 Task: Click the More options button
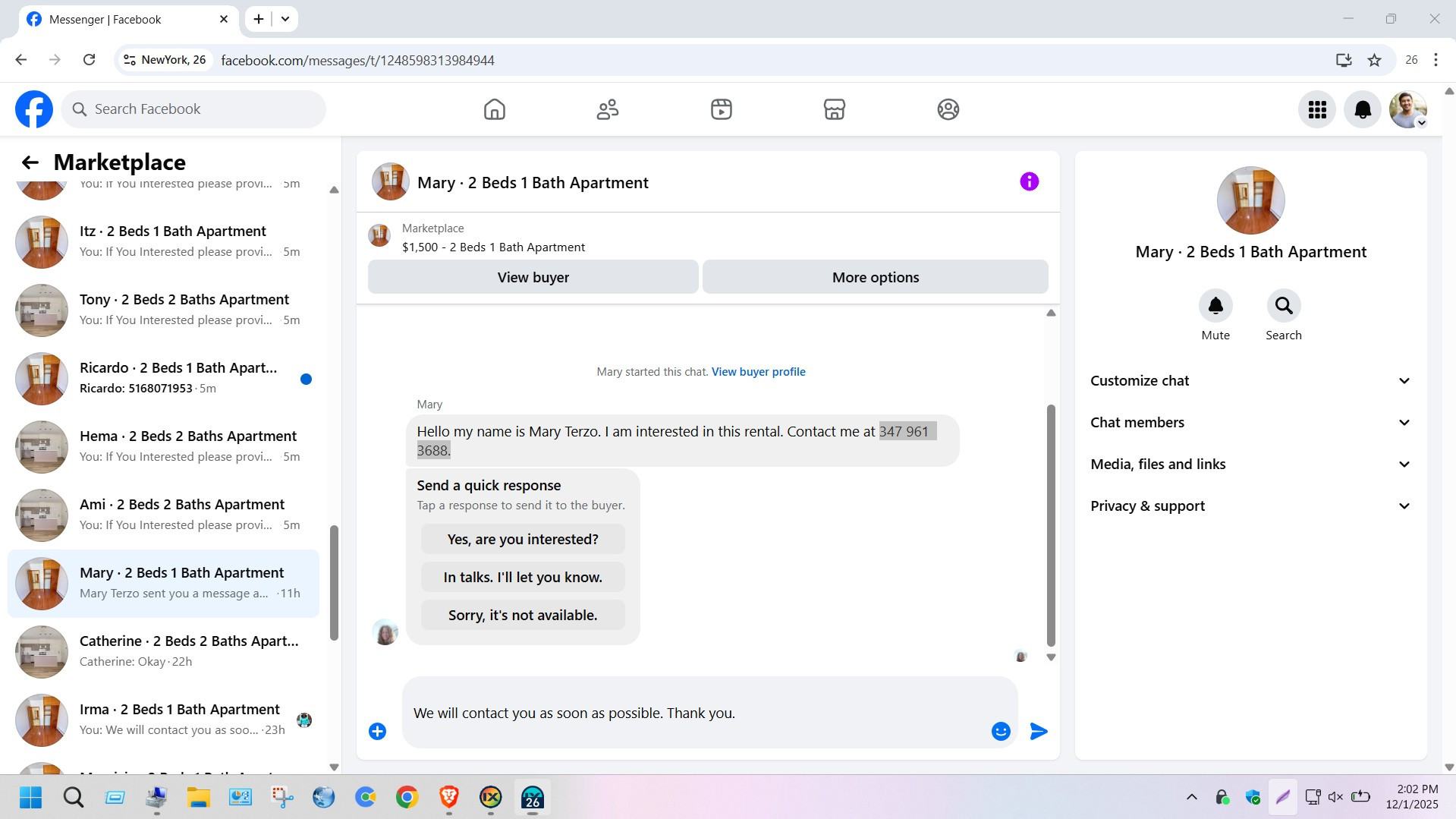876,277
